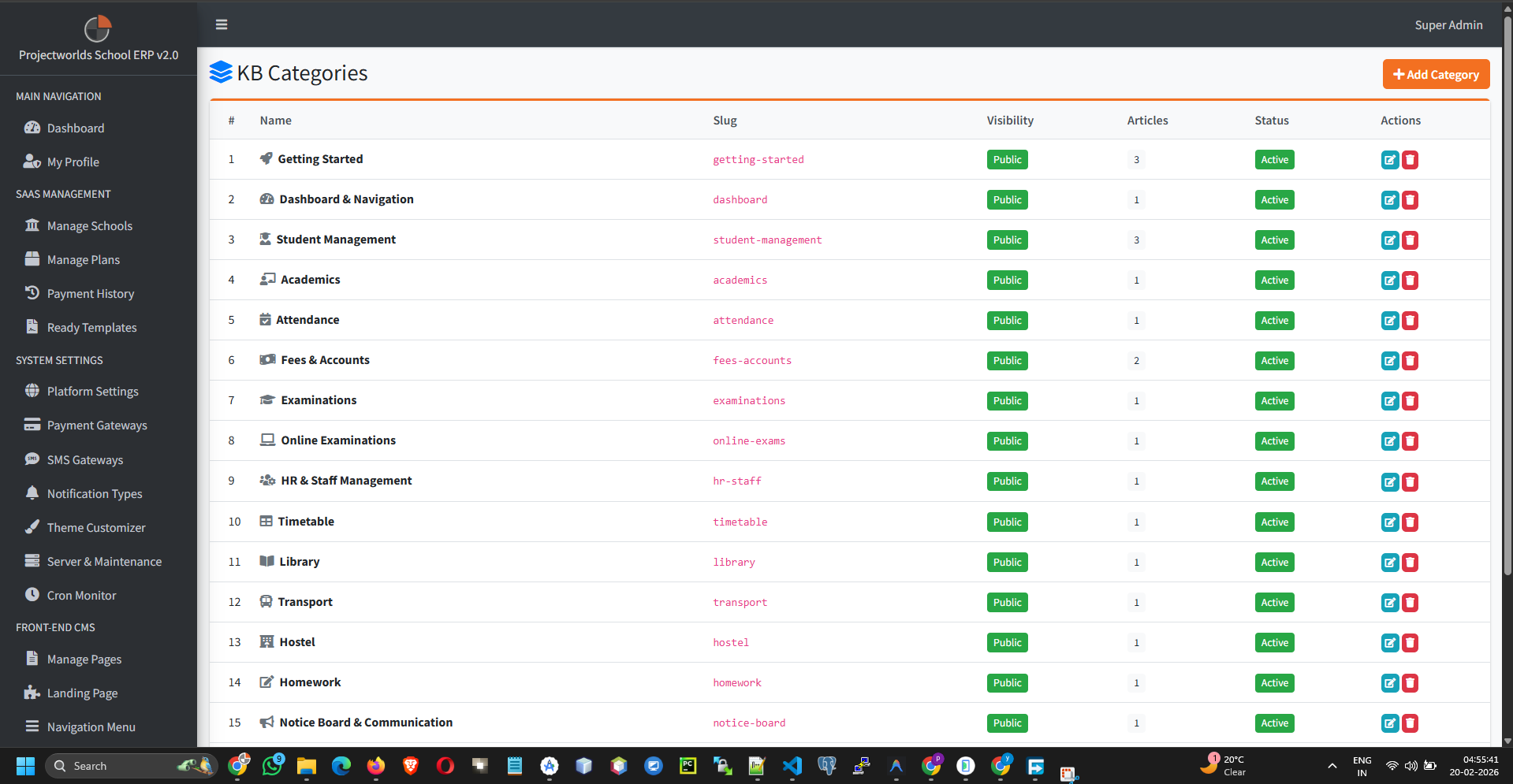
Task: Toggle Public visibility for the Academics category
Action: click(x=1007, y=280)
